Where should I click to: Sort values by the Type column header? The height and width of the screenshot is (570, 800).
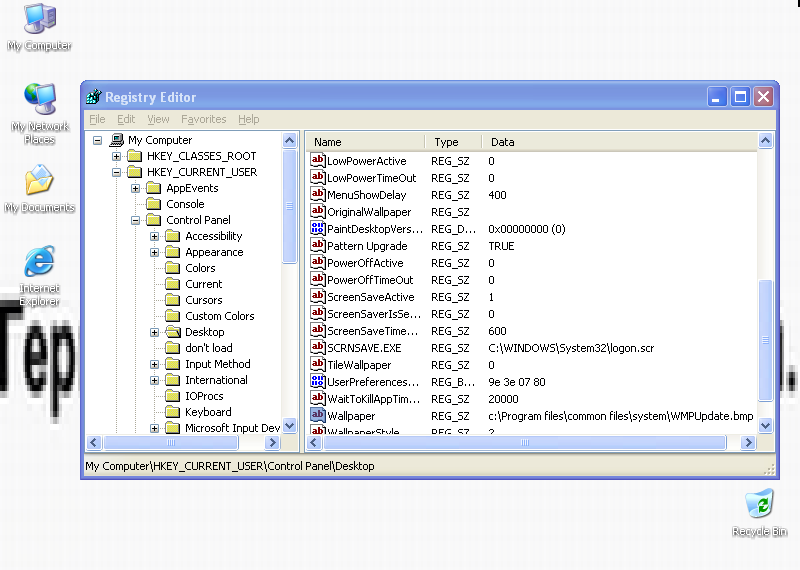(x=453, y=142)
